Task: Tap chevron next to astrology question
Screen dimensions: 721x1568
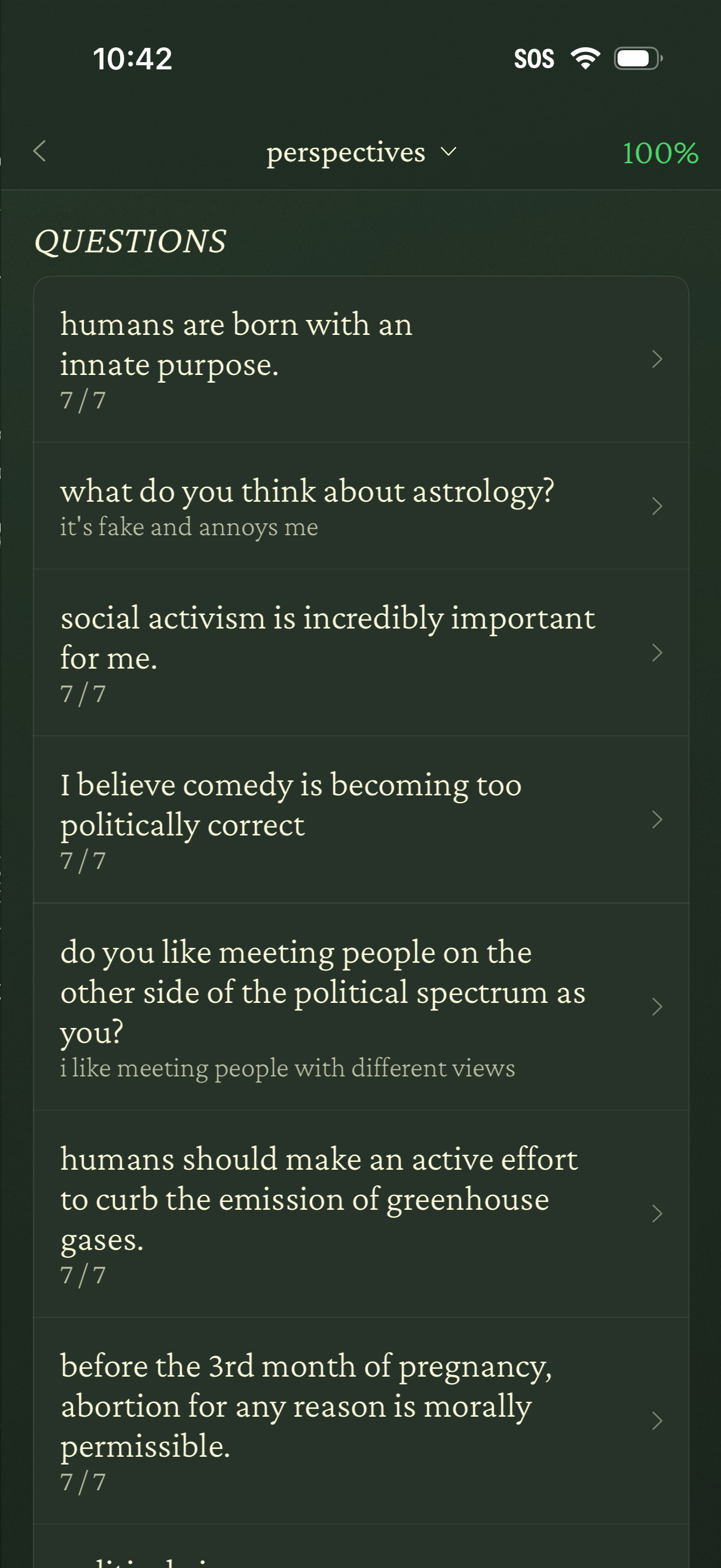Action: (x=656, y=506)
